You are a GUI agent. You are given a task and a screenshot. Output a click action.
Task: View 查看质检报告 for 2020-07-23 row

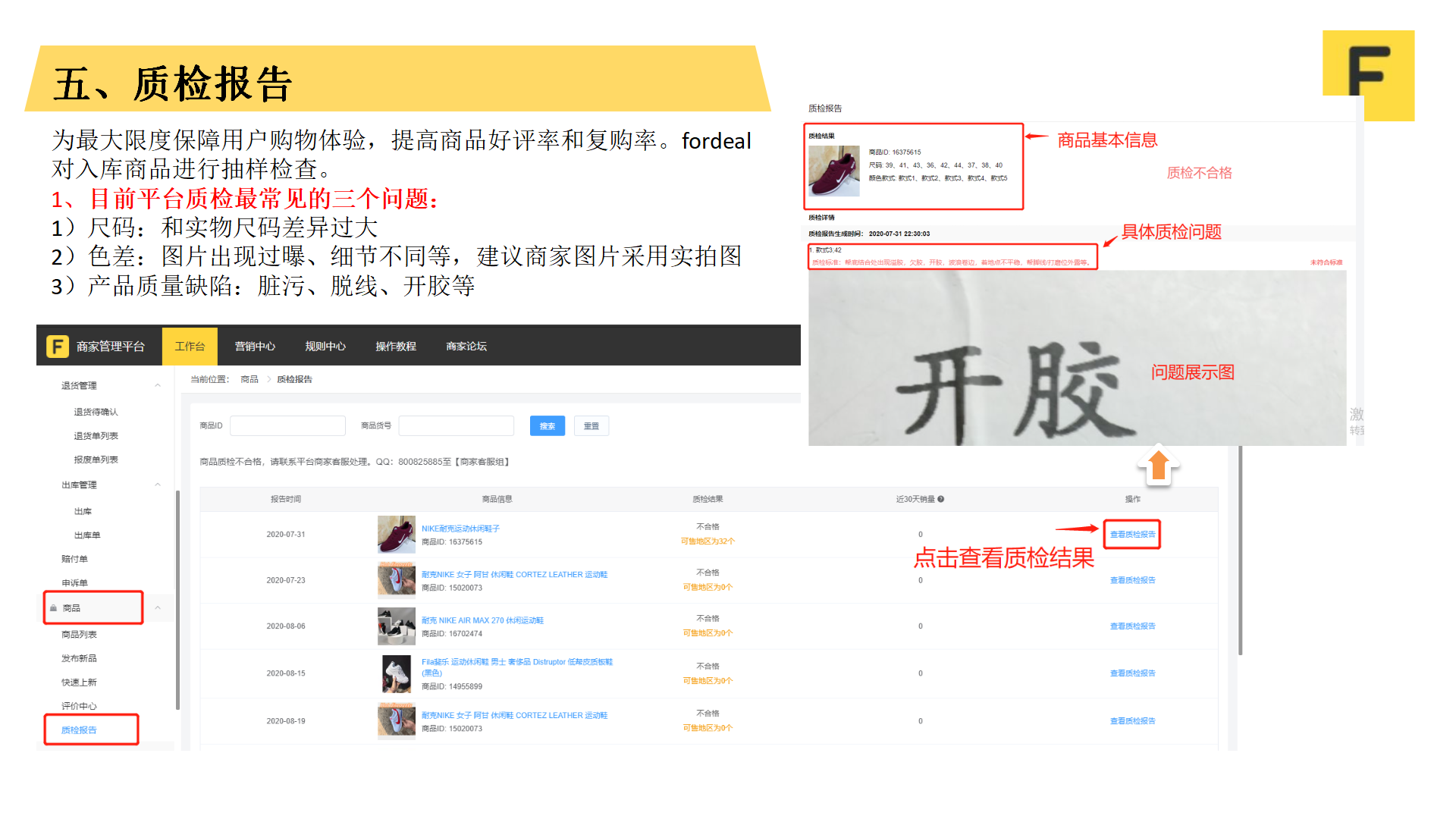point(1132,580)
